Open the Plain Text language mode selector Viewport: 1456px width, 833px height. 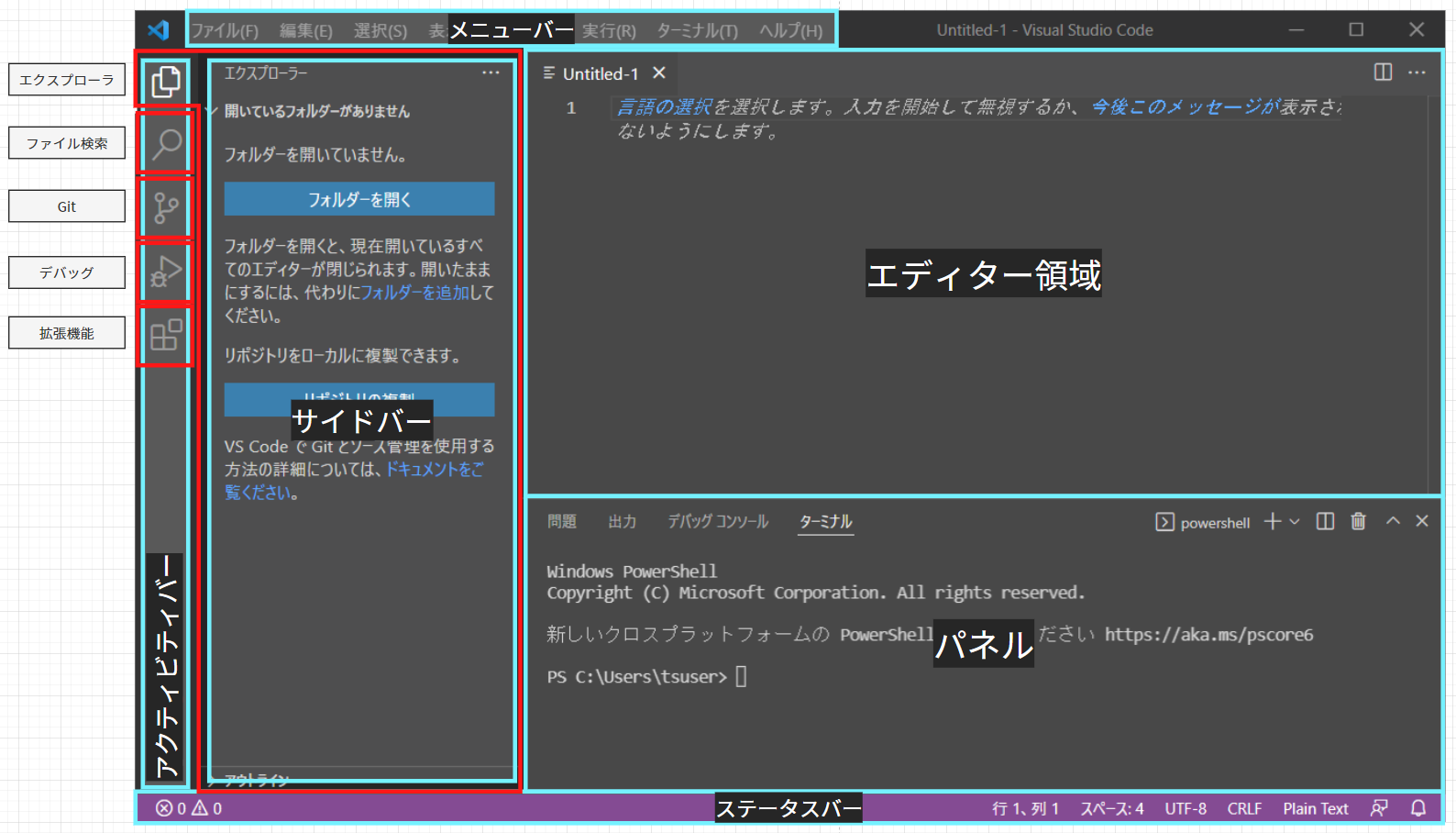pyautogui.click(x=1316, y=808)
